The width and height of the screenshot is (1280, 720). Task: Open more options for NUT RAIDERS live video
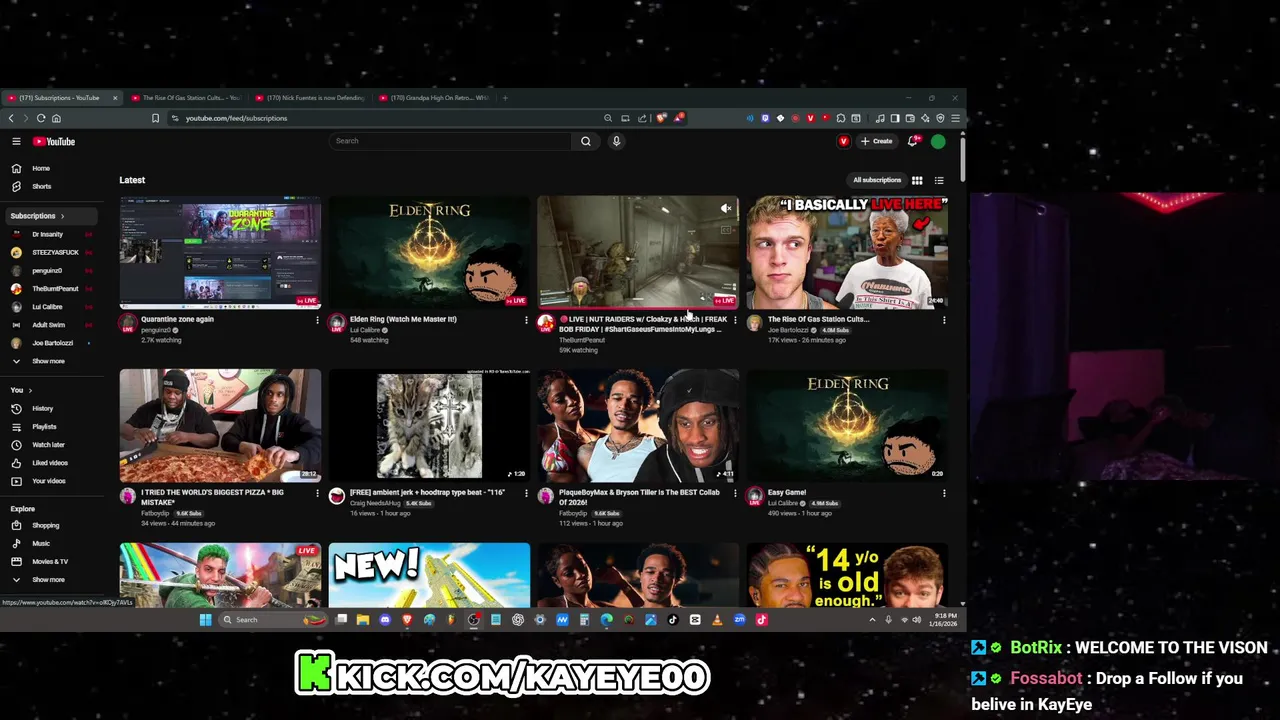tap(735, 320)
